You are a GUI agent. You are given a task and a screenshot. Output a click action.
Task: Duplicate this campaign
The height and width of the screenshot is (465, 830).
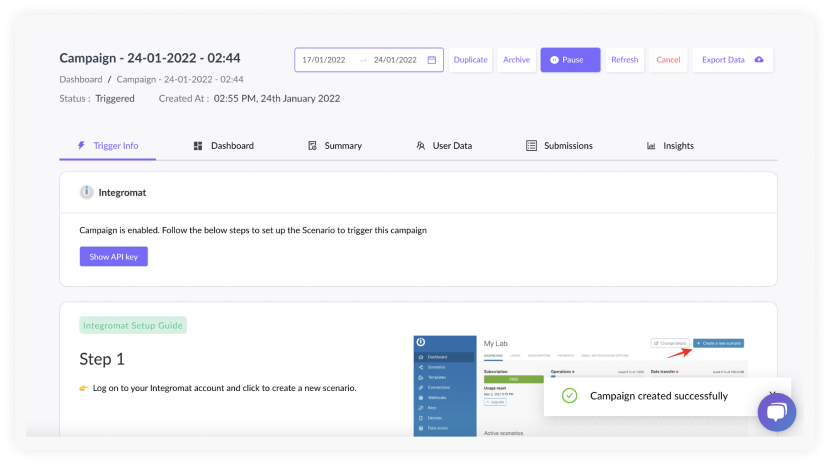coord(471,60)
